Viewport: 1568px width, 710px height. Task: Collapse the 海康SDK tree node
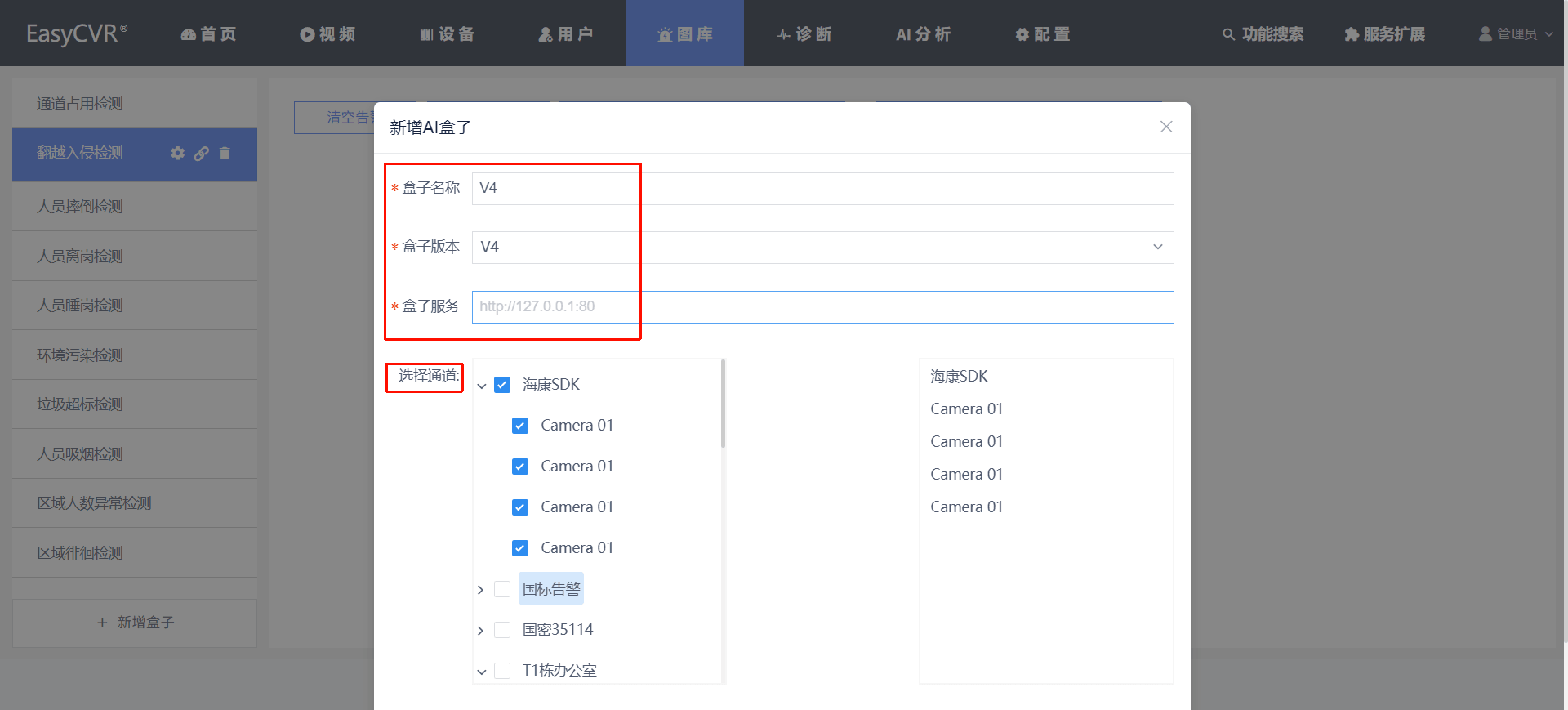pyautogui.click(x=481, y=386)
